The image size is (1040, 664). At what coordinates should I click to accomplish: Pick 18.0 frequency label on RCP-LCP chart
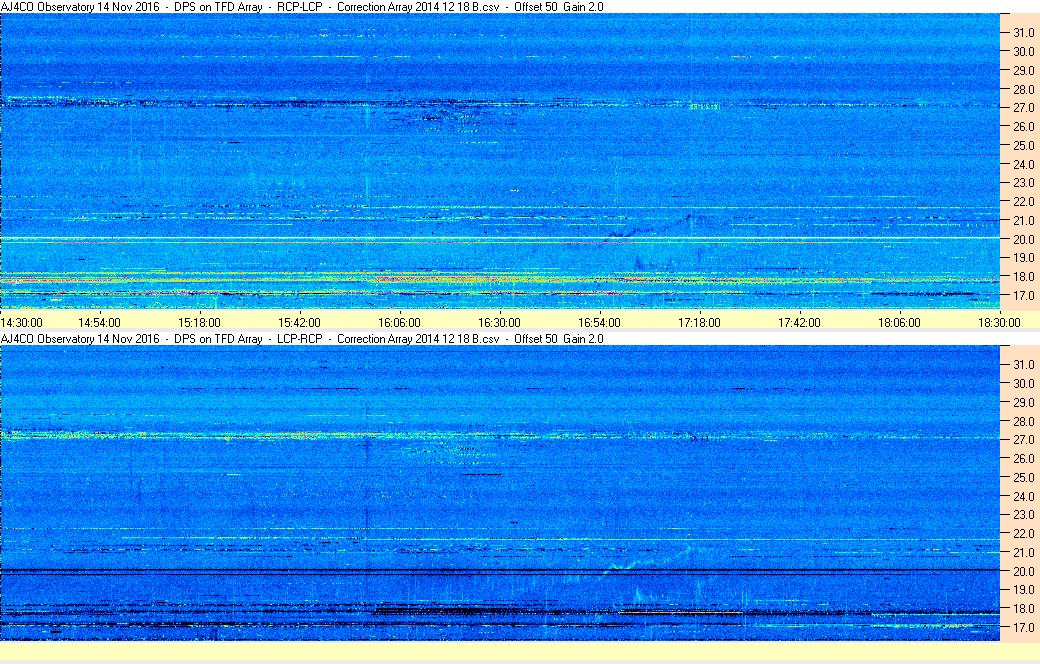click(1023, 277)
